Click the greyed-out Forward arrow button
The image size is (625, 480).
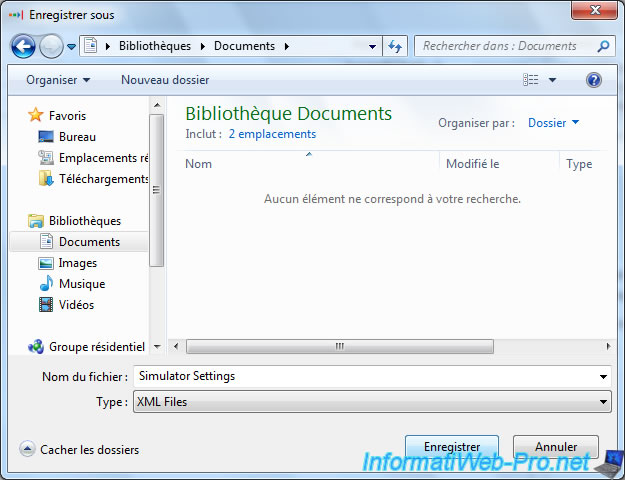coord(51,46)
